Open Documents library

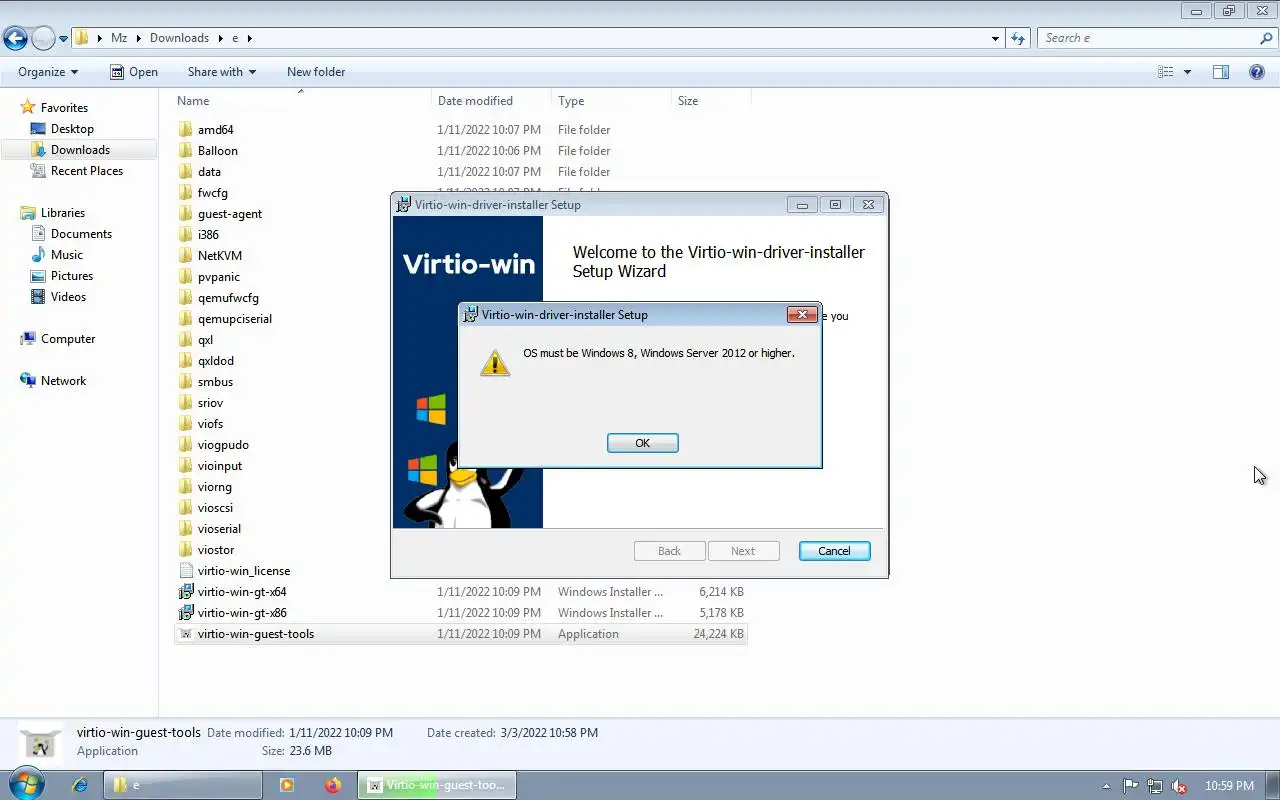(x=81, y=234)
